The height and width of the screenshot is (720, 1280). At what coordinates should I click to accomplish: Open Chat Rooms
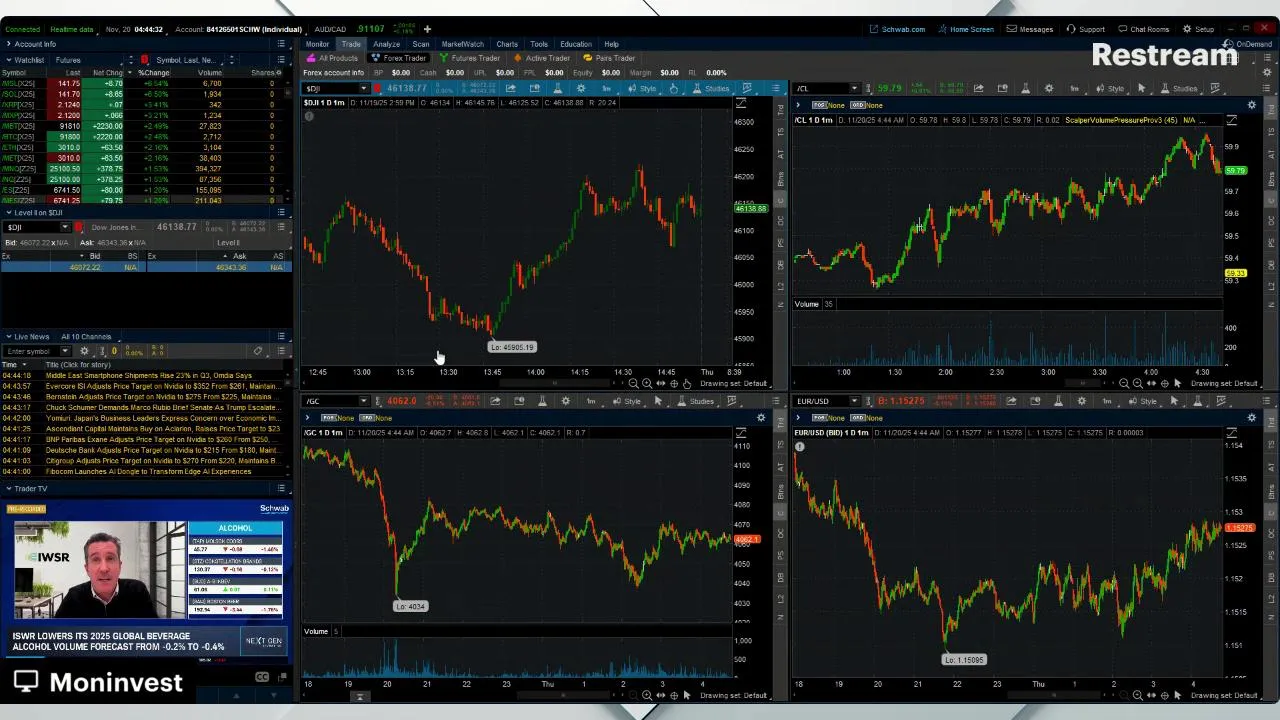(x=1143, y=29)
